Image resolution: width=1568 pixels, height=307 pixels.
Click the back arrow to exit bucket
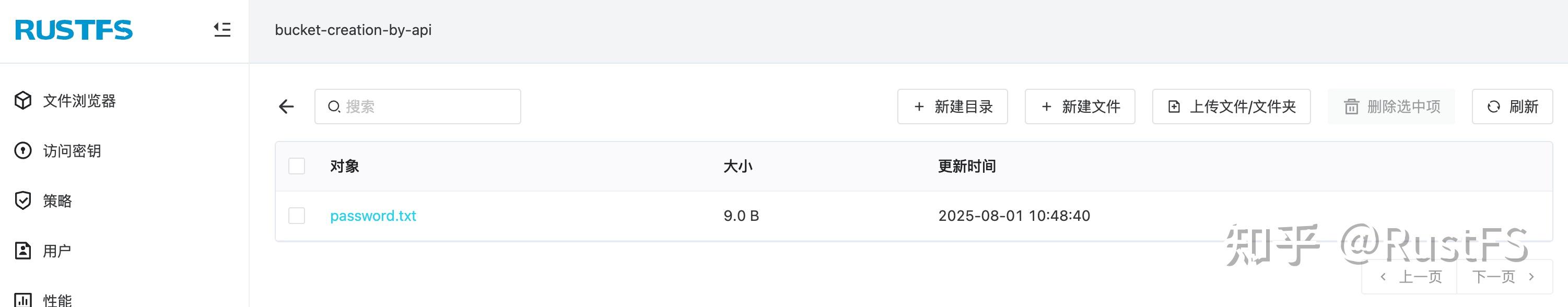click(286, 106)
